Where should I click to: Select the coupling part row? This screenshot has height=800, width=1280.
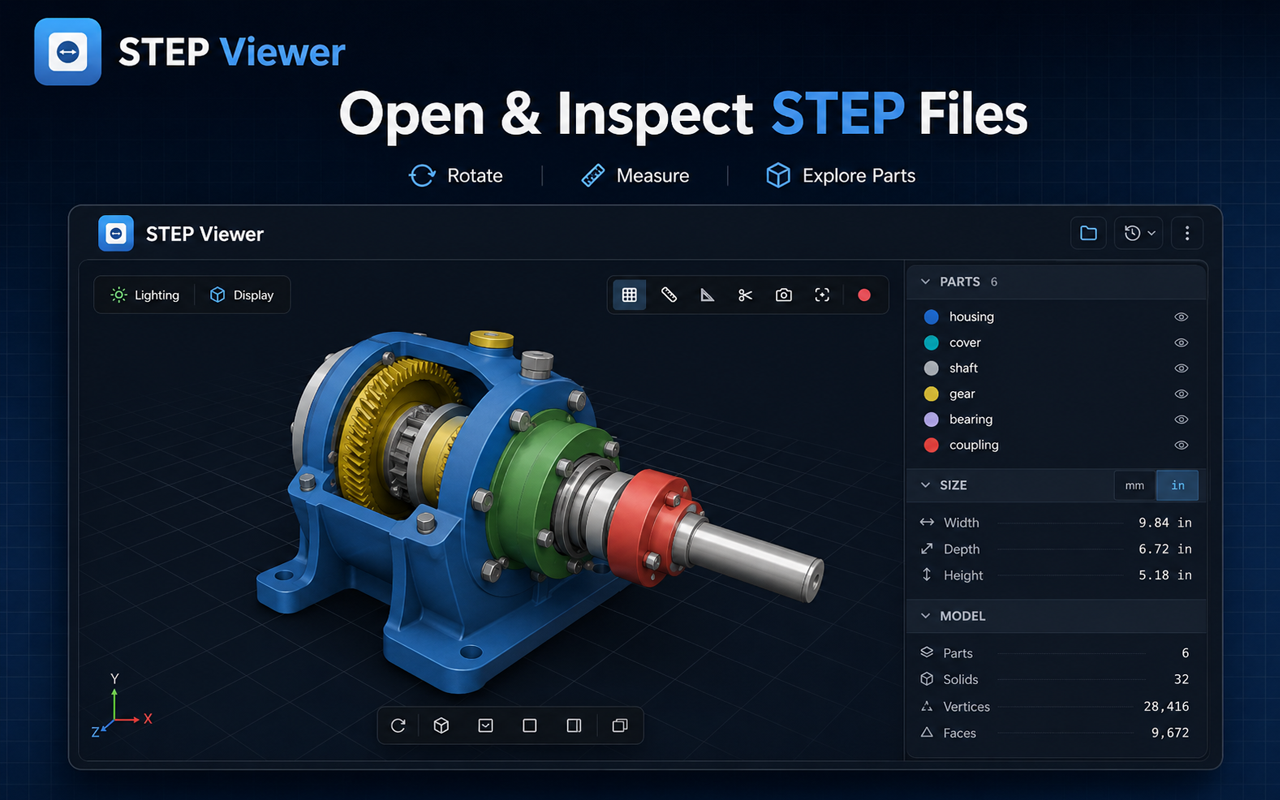[1056, 445]
